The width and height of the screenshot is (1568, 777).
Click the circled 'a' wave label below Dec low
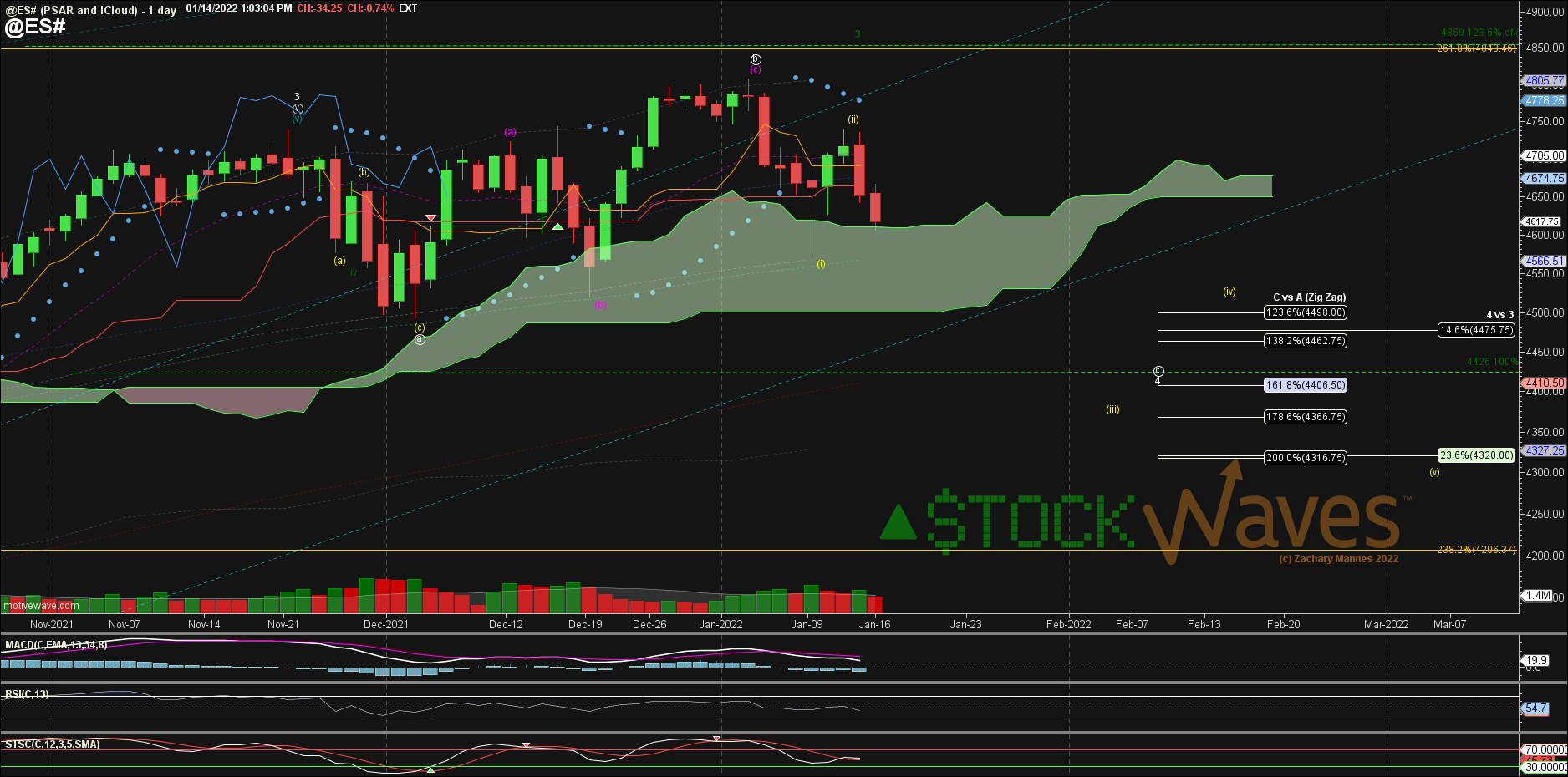420,339
